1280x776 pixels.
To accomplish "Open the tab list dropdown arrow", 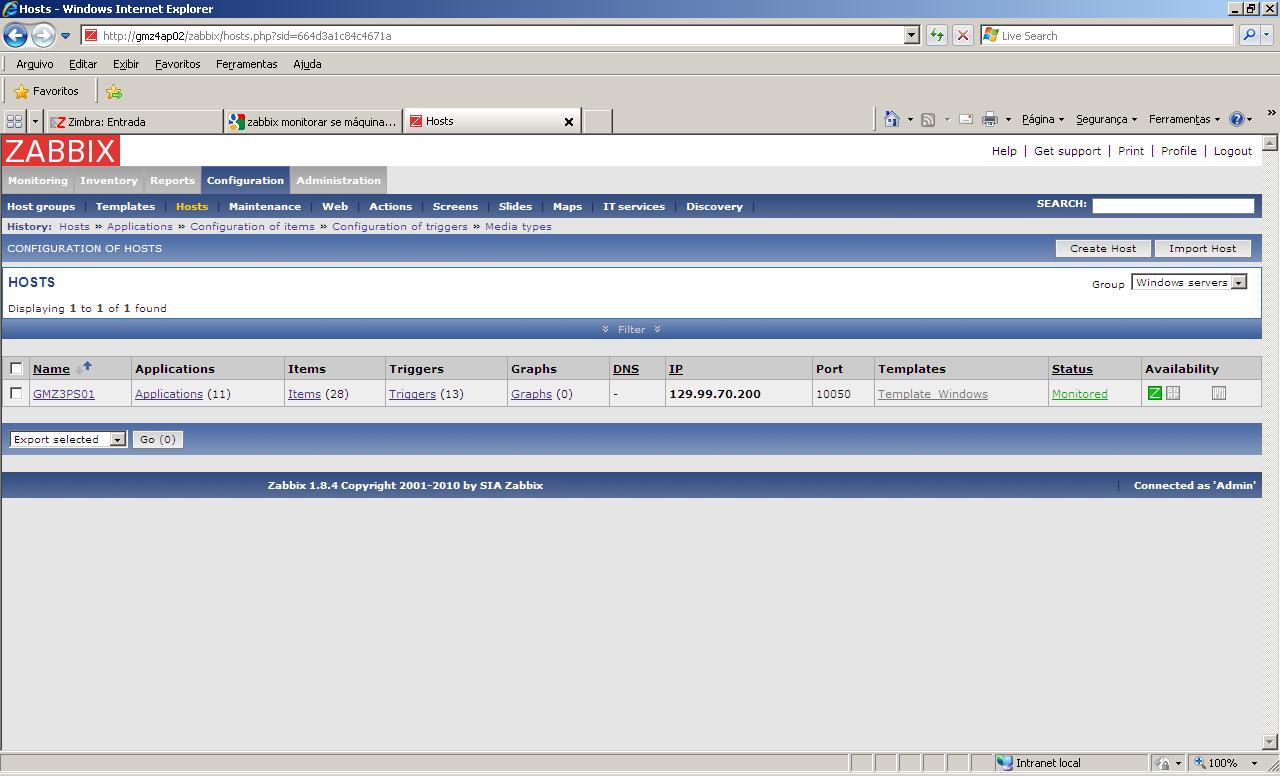I will (x=35, y=122).
